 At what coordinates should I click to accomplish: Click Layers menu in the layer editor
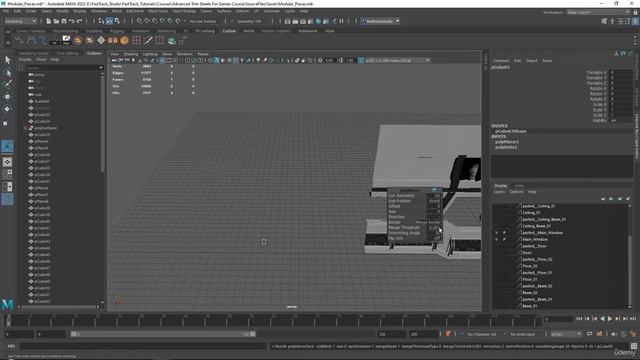[500, 192]
